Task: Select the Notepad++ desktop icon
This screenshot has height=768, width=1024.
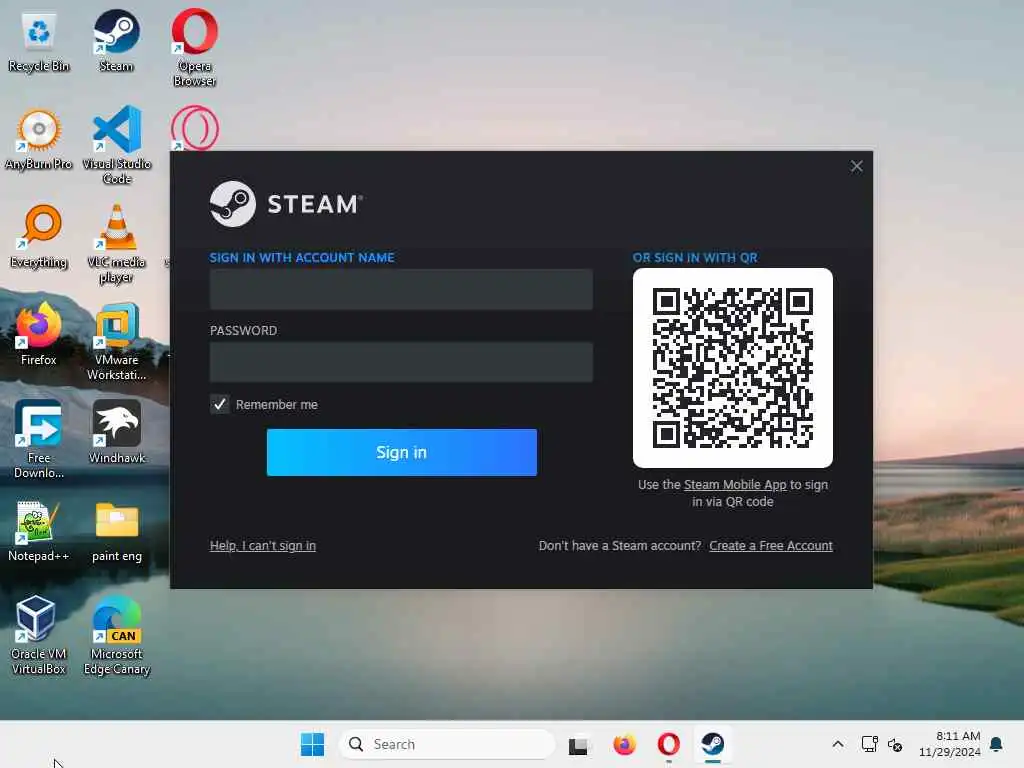Action: point(39,531)
